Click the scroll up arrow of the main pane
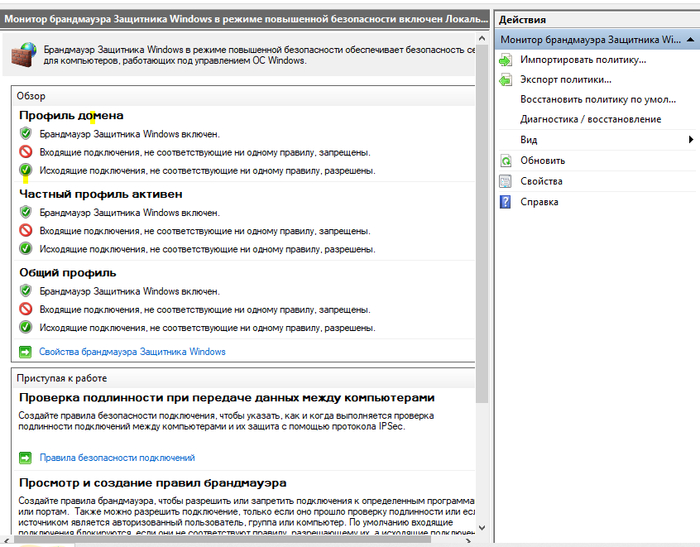 coord(482,39)
